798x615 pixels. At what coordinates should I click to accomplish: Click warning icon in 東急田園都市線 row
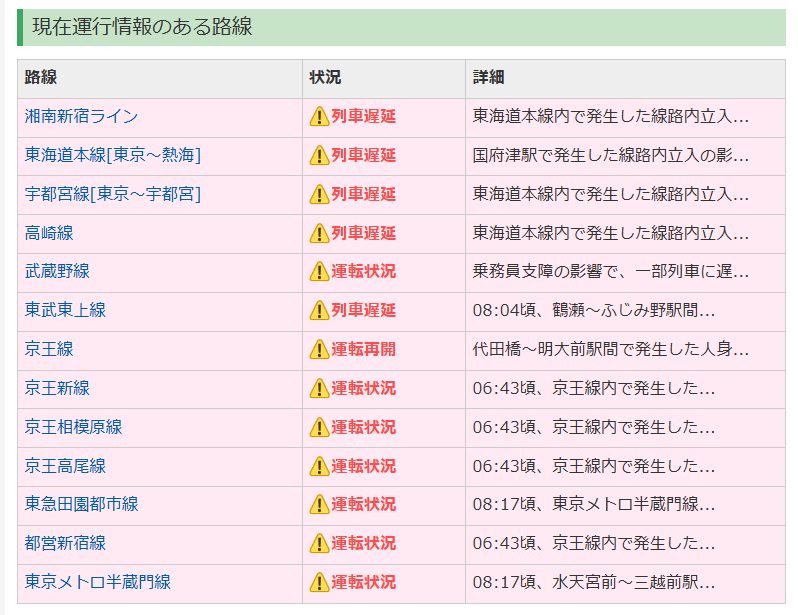319,505
